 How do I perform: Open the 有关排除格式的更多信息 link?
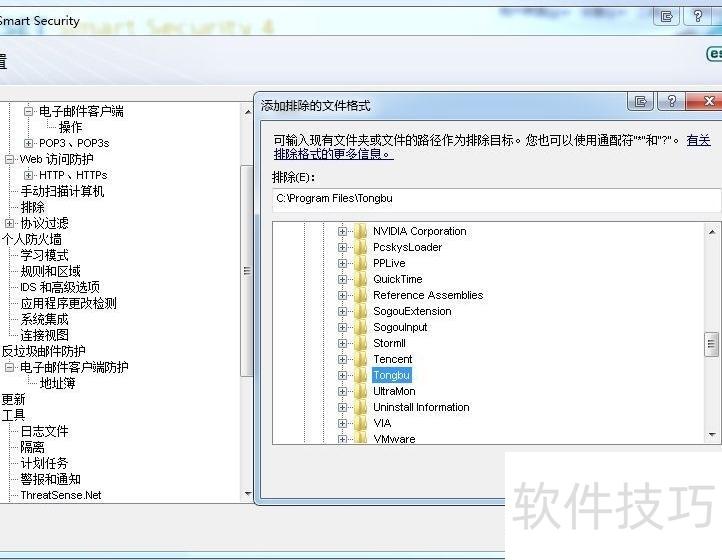[333, 154]
